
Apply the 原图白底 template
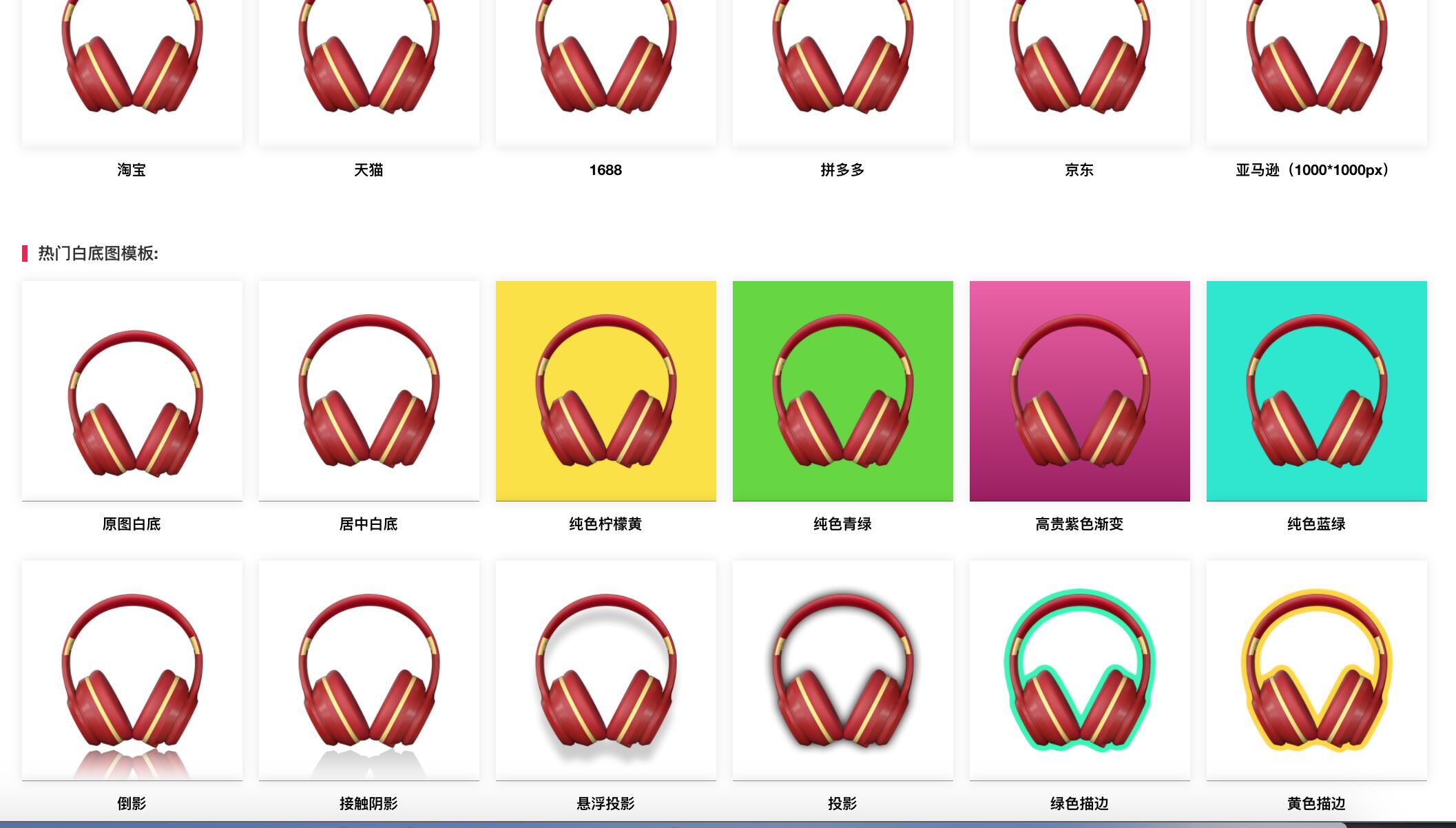tap(132, 391)
